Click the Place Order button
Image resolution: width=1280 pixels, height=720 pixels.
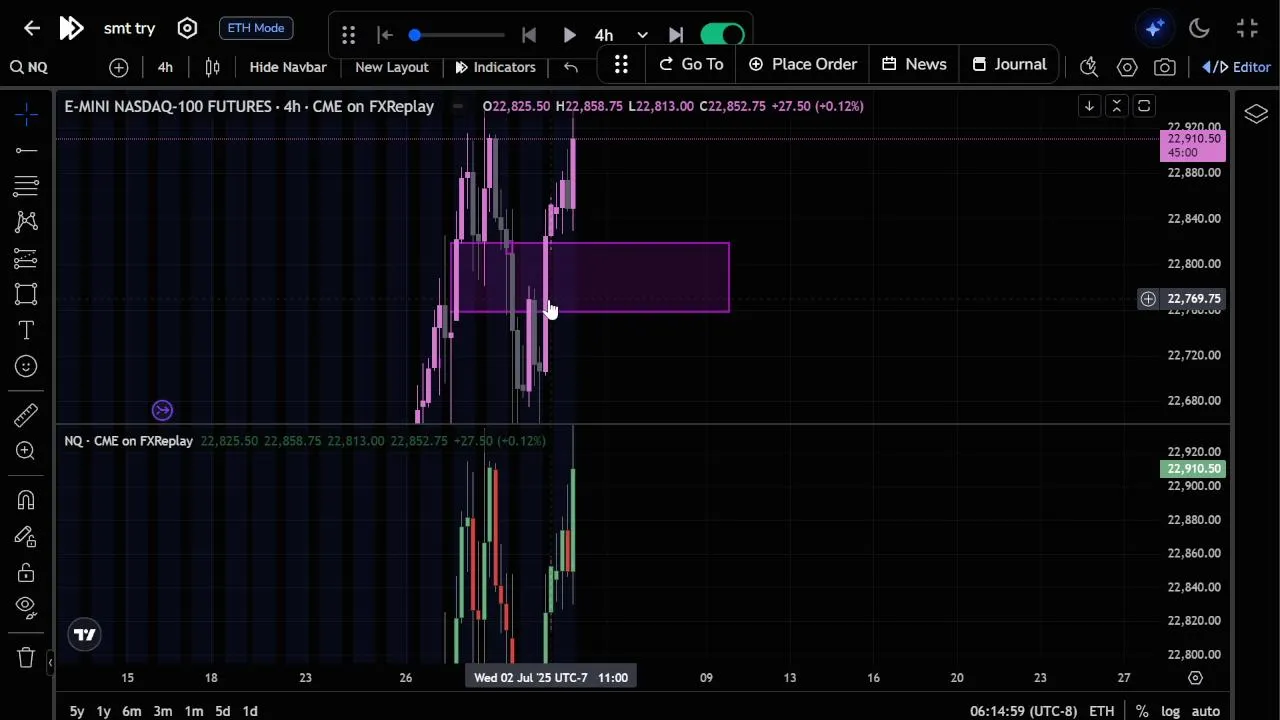[x=803, y=64]
